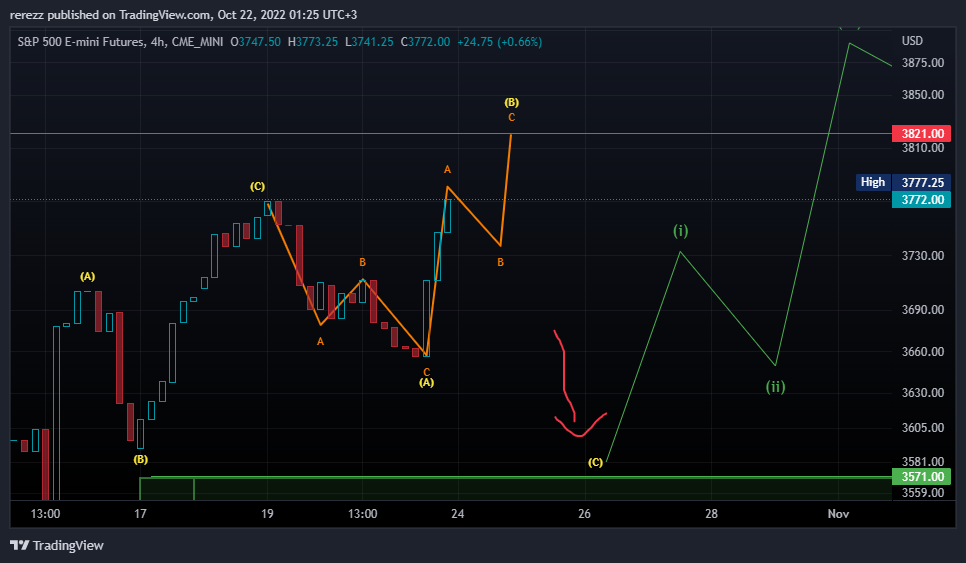The height and width of the screenshot is (563, 966).
Task: Click the 3730.00 price axis label
Action: [x=923, y=256]
